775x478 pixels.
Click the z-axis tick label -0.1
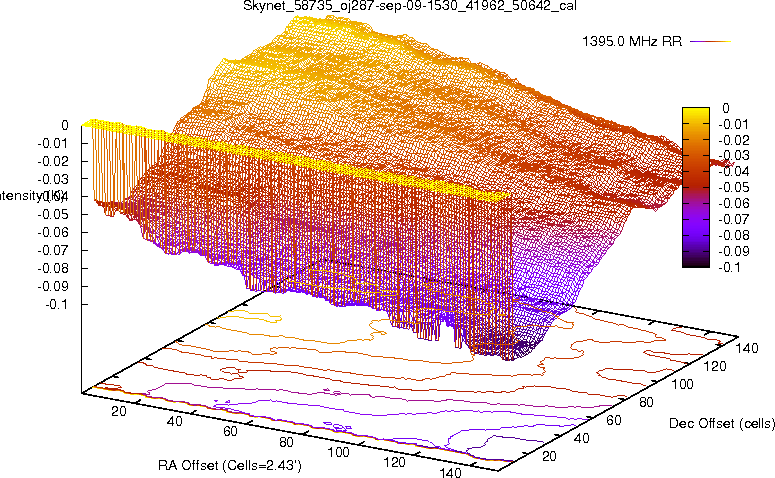click(x=58, y=304)
